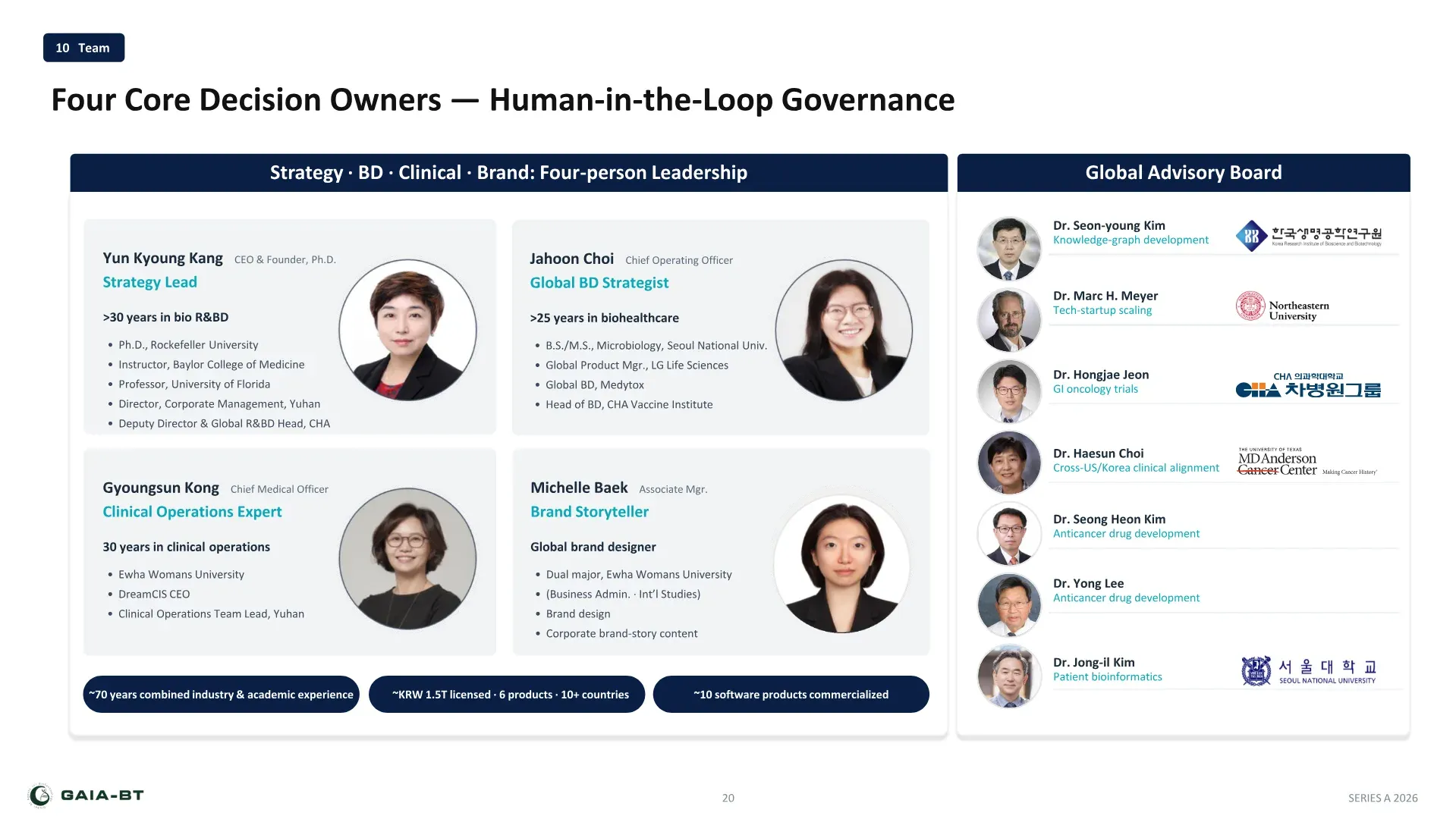Click Dr. Seon-young Kim's advisor photo
This screenshot has width=1456, height=819.
1009,249
